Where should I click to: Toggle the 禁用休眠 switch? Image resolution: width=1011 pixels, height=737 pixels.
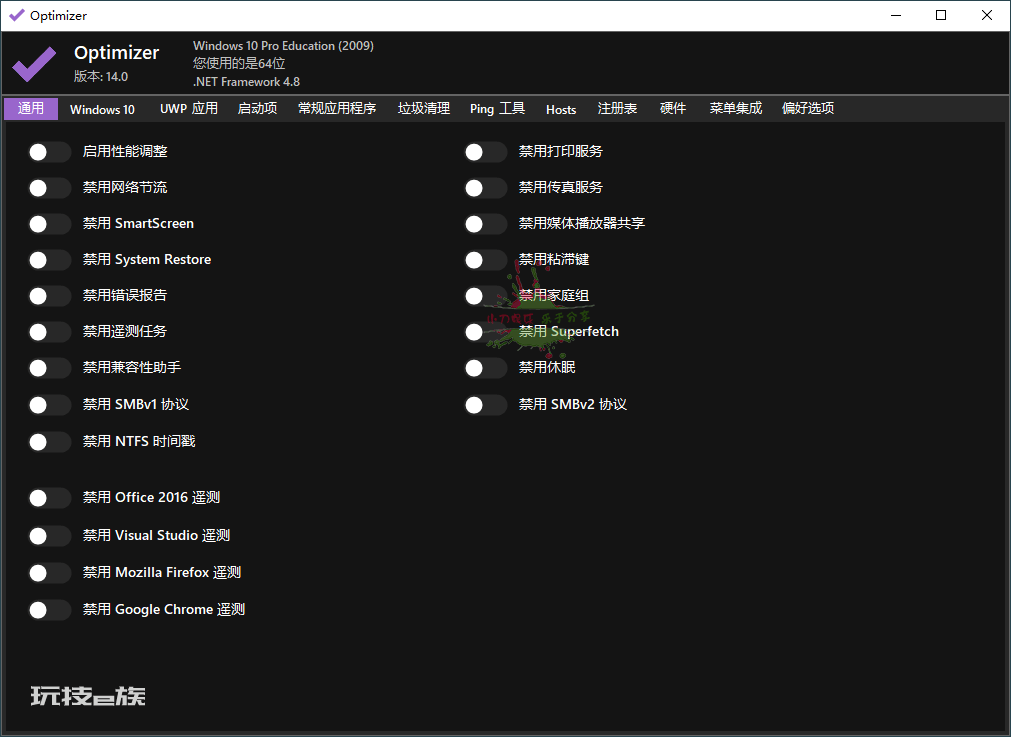[486, 368]
